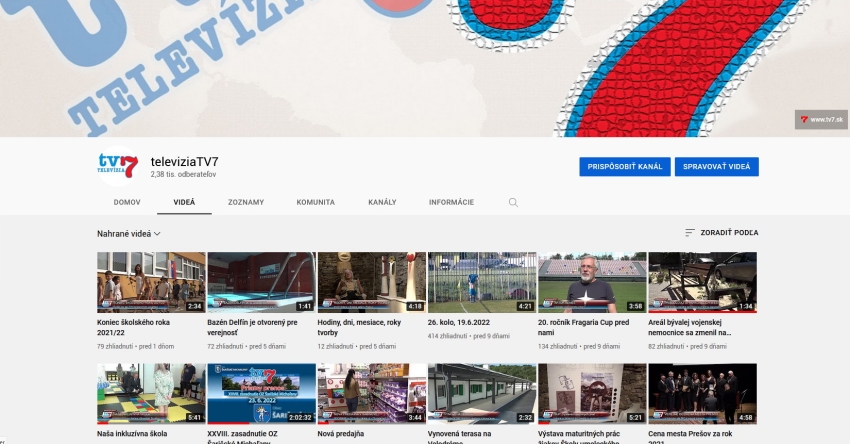Screen dimensions: 850x444
Task: Open the Hodiny, dni, mesiace thumbnail
Action: tap(372, 282)
